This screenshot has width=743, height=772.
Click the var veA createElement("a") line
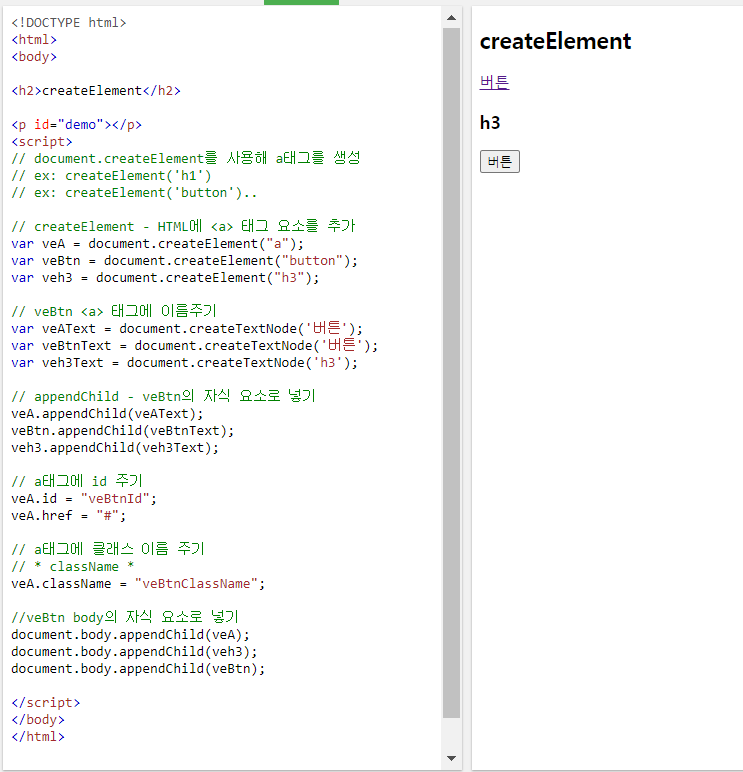[158, 244]
